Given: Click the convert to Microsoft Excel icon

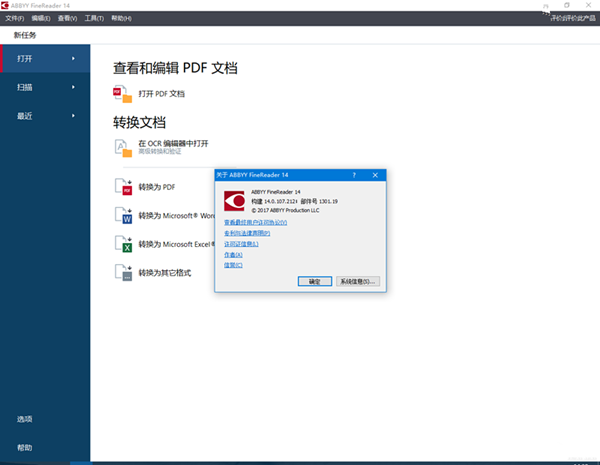Looking at the screenshot, I should pos(123,244).
